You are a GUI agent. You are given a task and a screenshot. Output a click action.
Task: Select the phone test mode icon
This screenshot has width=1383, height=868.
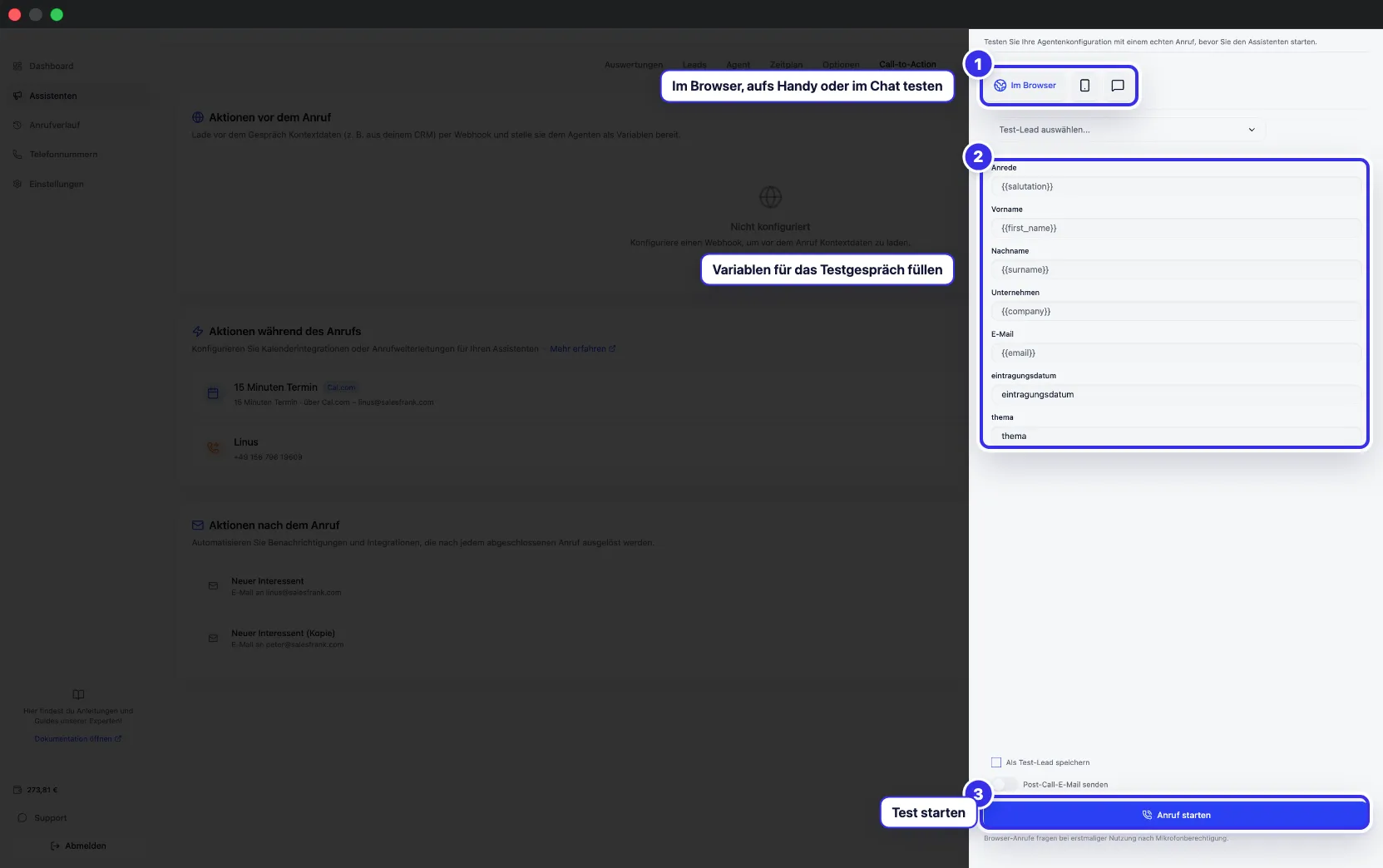pos(1084,86)
